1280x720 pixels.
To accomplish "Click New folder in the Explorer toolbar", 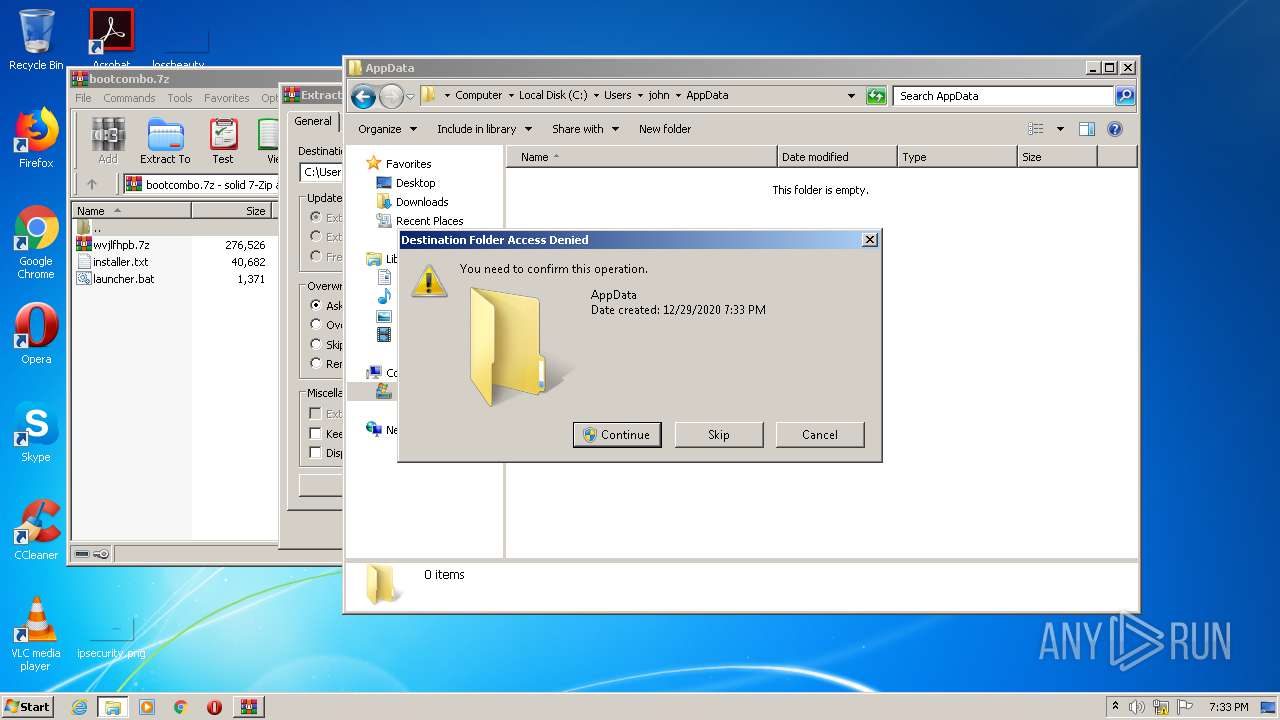I will coord(665,129).
